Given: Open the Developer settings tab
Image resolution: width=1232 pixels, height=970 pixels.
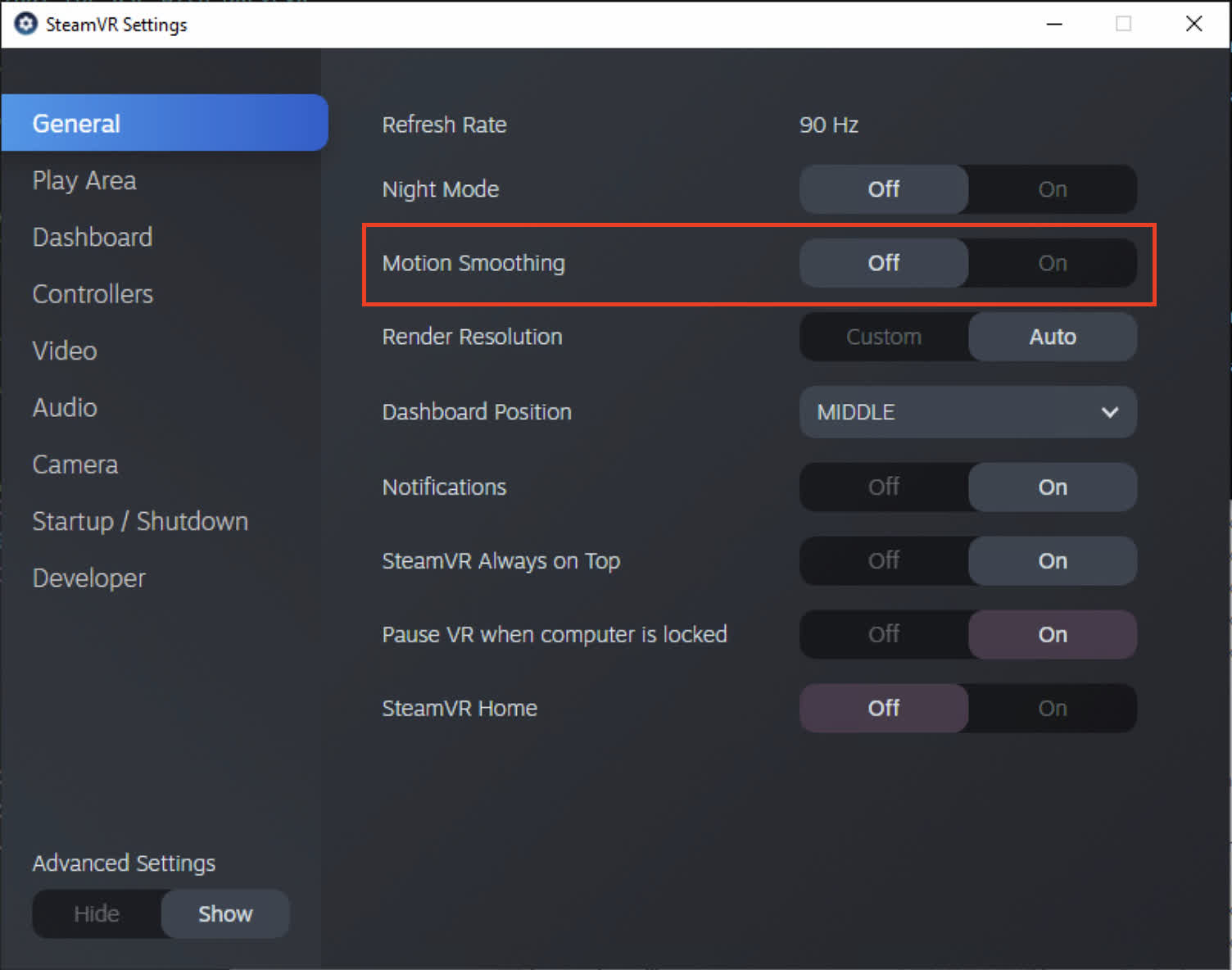Looking at the screenshot, I should (x=89, y=578).
